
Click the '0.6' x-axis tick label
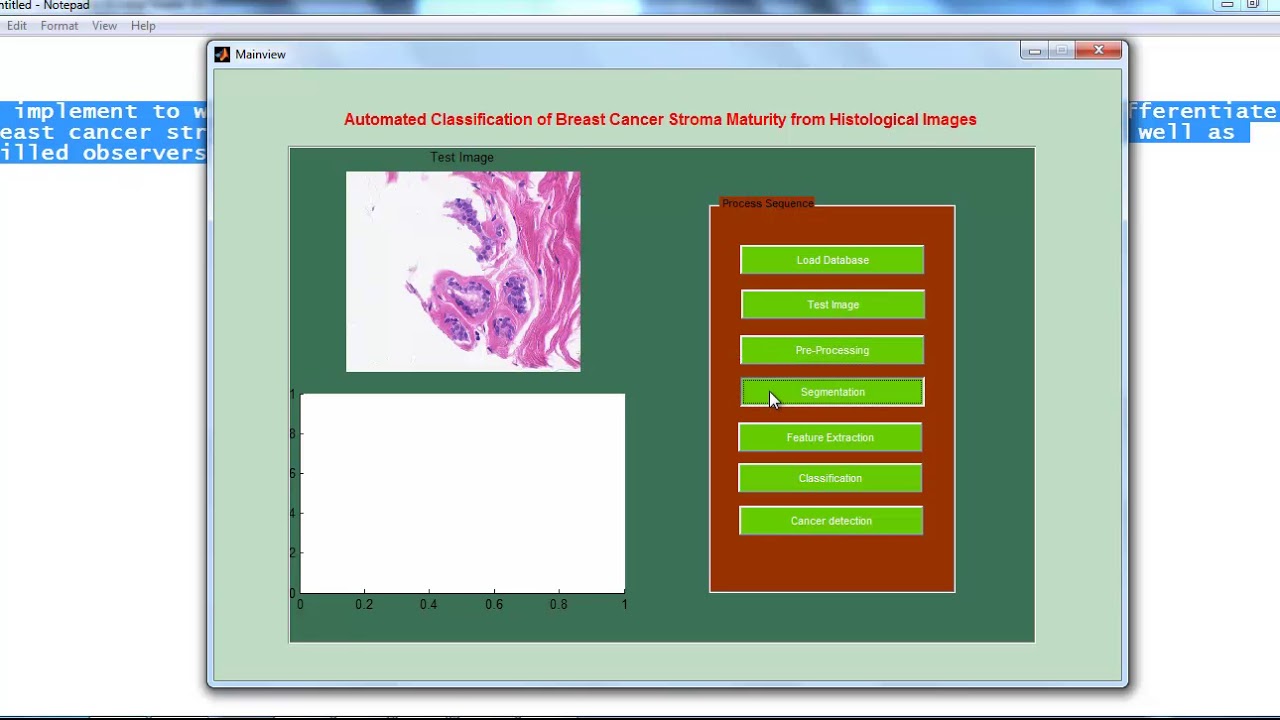tap(494, 604)
